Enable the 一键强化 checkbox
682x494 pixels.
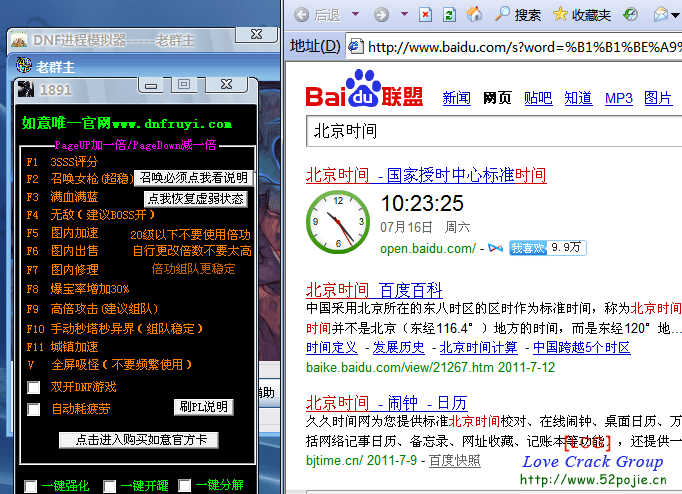[x=30, y=486]
